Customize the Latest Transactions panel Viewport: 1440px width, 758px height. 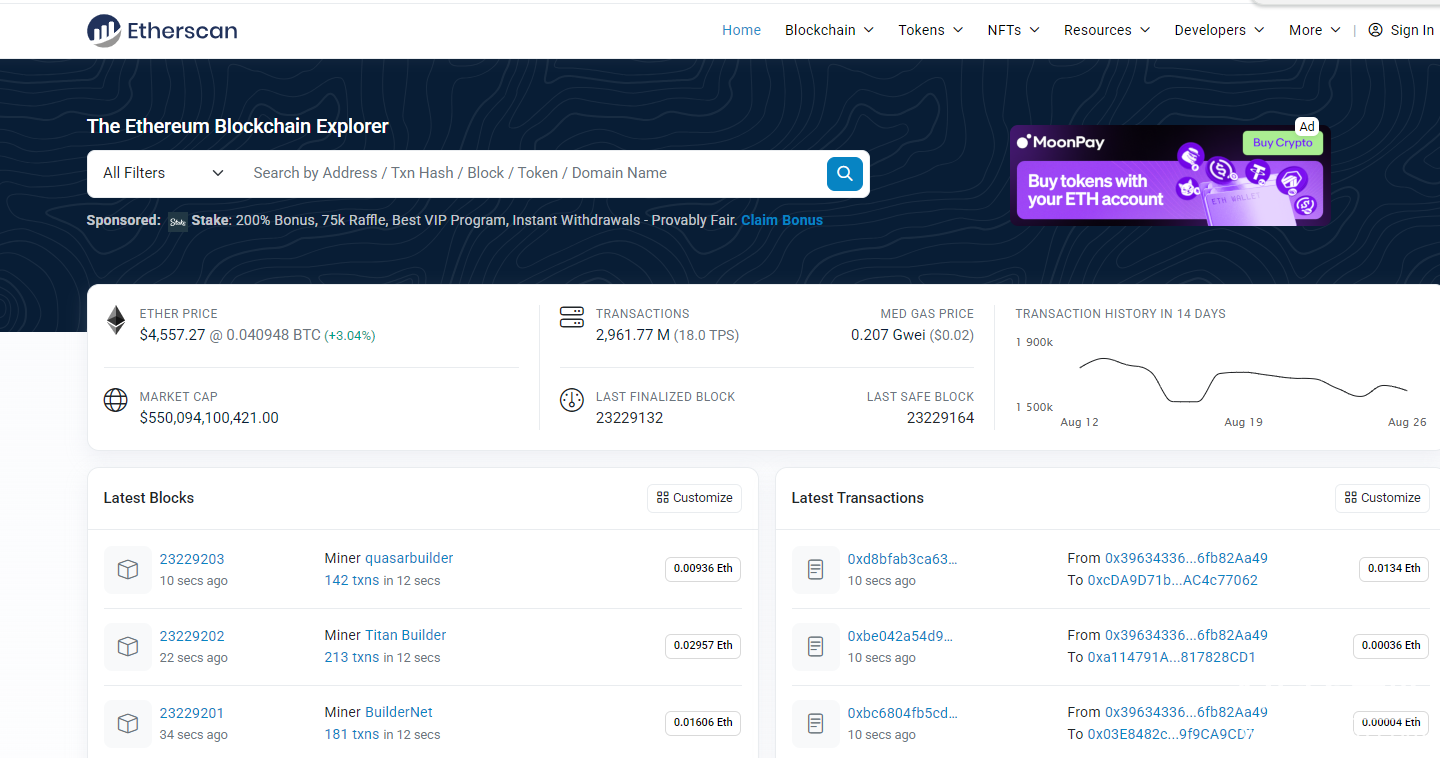pos(1382,498)
